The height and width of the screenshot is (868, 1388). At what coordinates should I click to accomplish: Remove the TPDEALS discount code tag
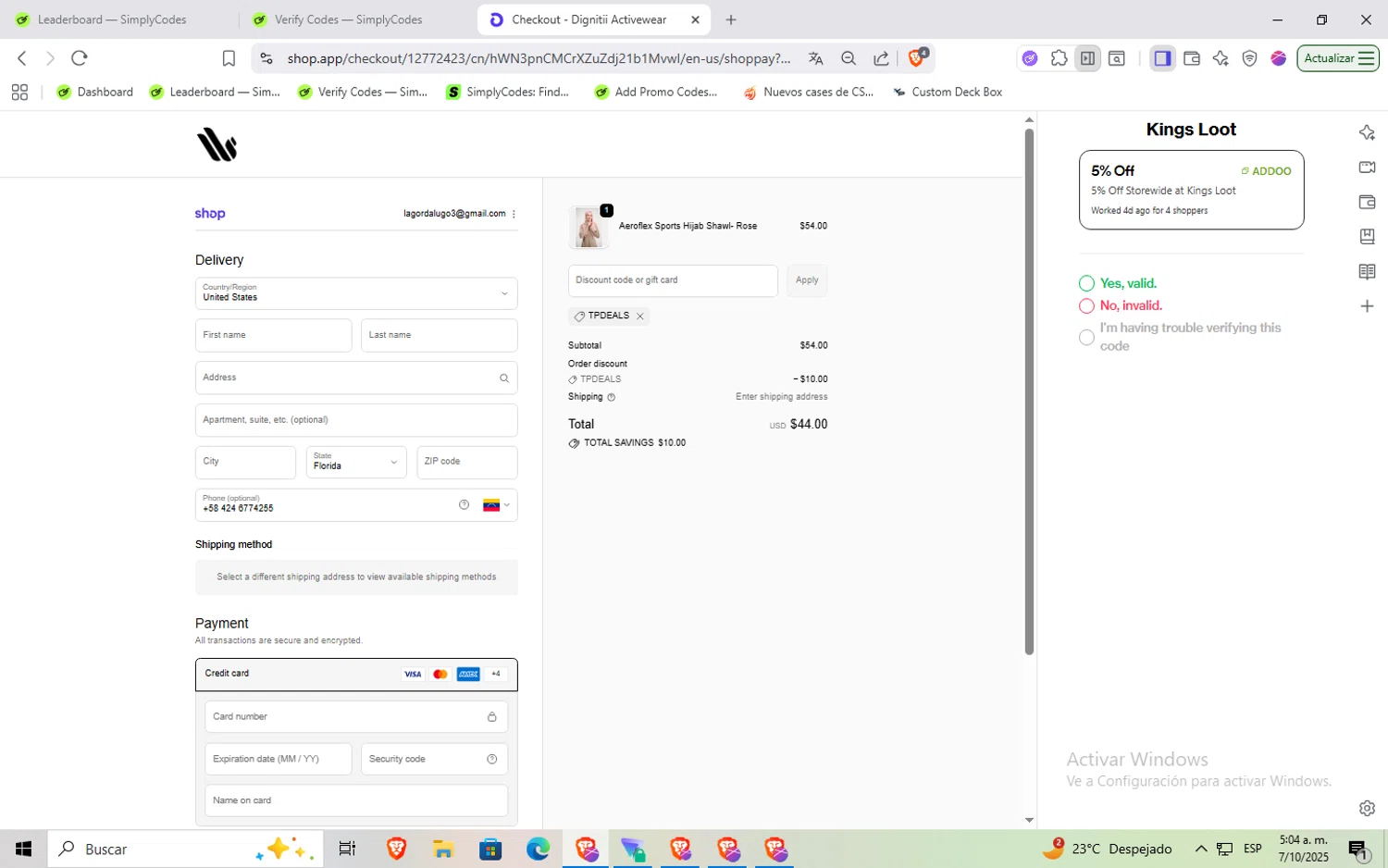(639, 316)
